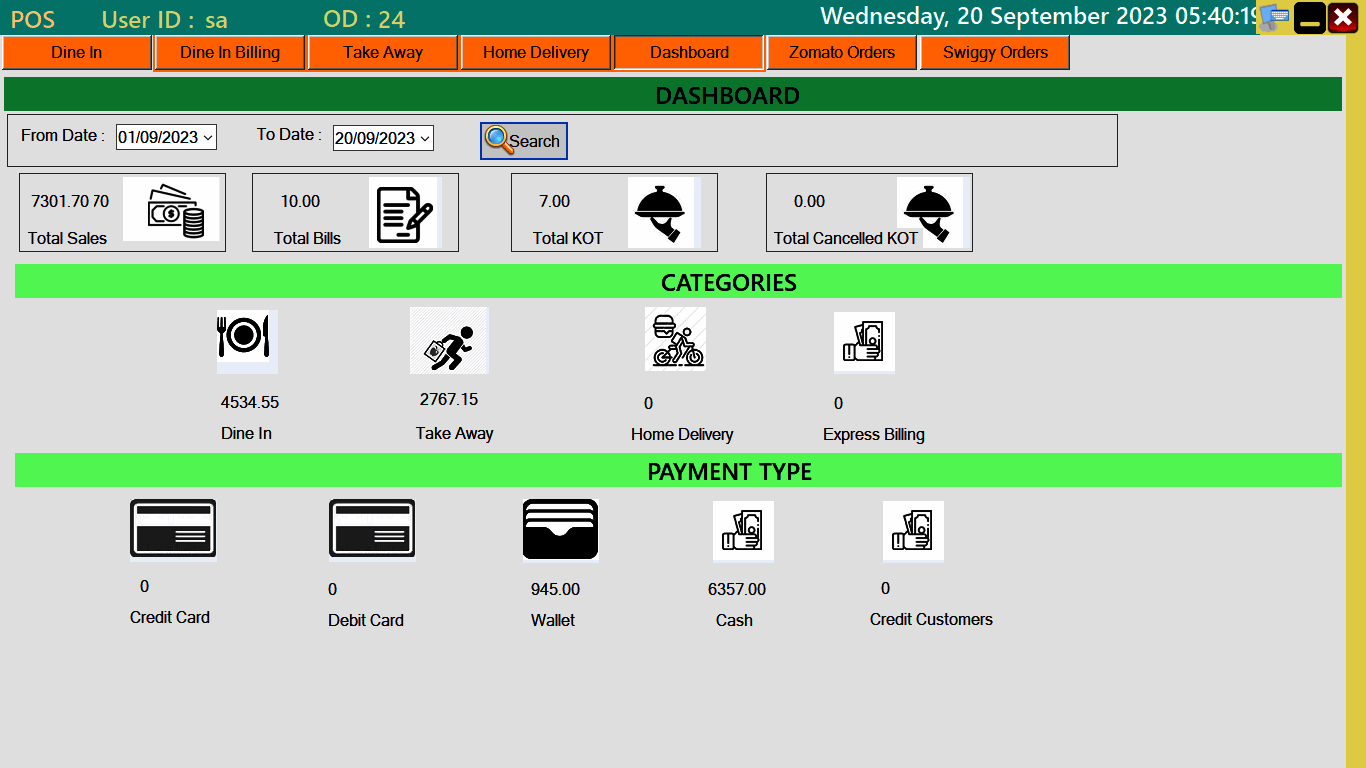The width and height of the screenshot is (1366, 768).
Task: Select the Home Delivery bike icon
Action: pos(675,338)
